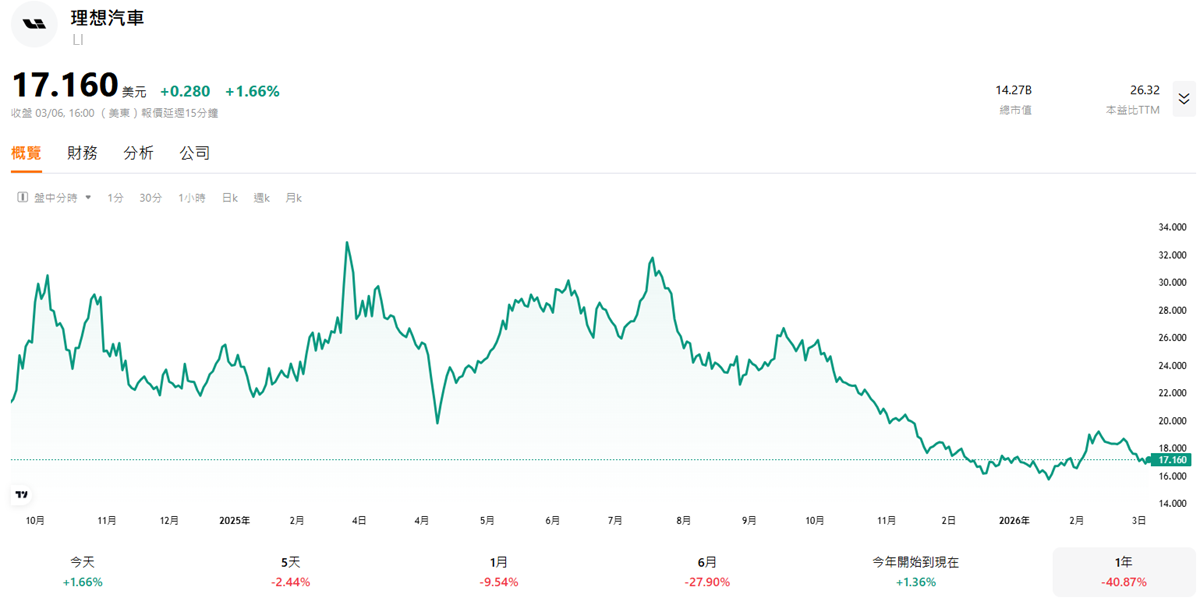Switch chart to 1小時 interval

click(191, 198)
